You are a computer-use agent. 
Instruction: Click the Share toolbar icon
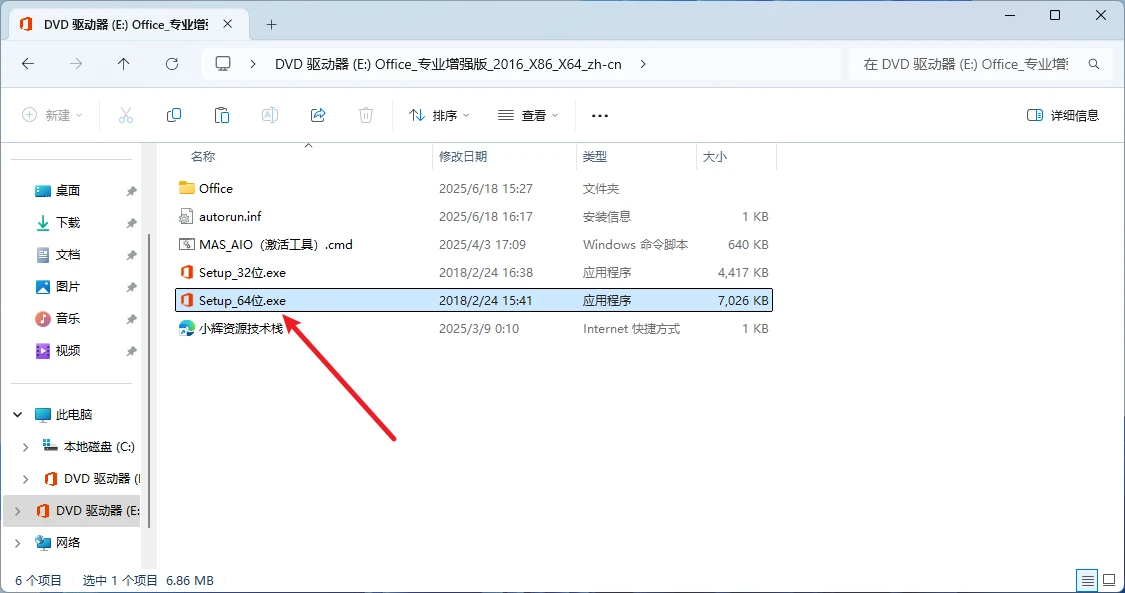tap(318, 115)
